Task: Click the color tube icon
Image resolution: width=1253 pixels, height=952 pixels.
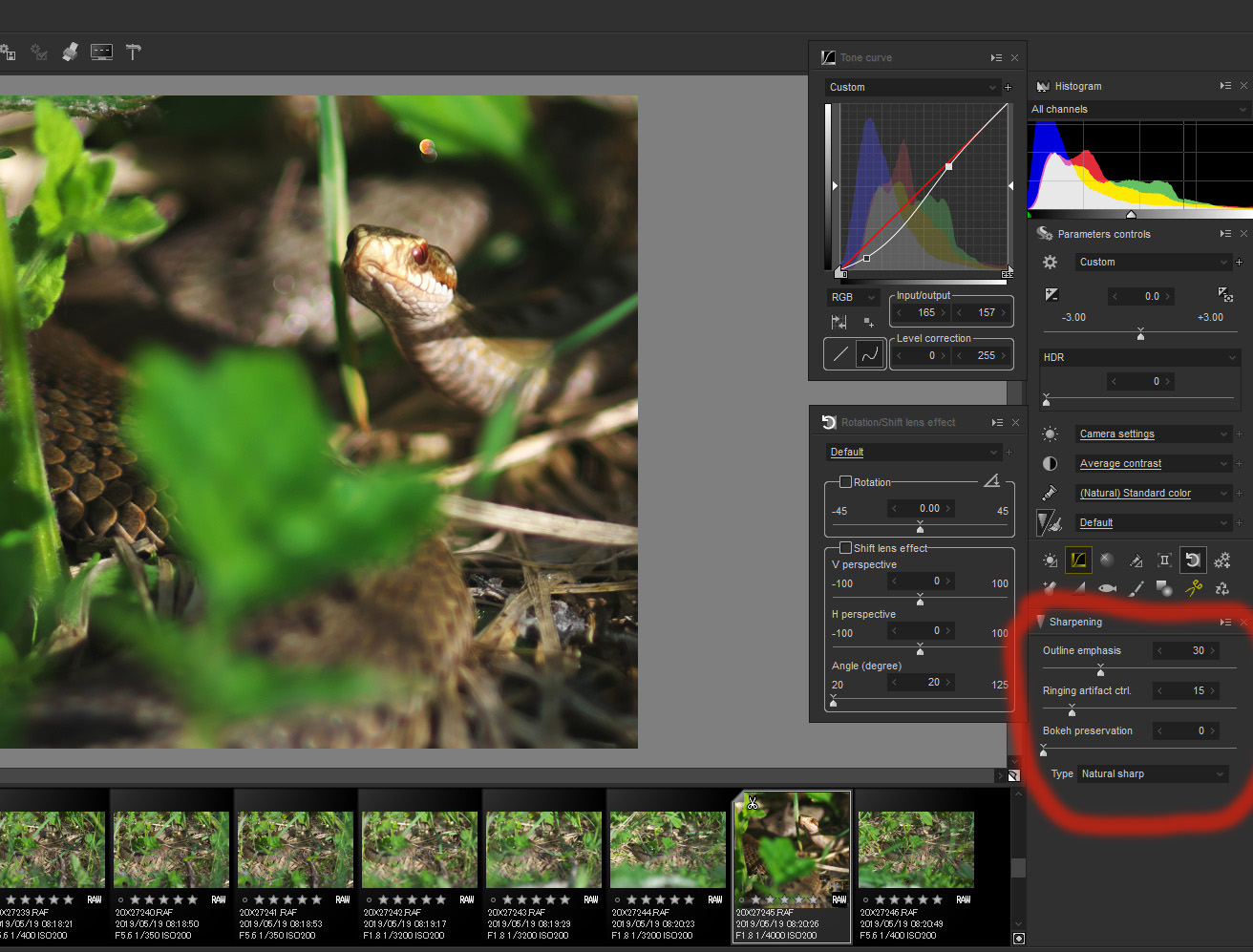Action: [x=1050, y=493]
